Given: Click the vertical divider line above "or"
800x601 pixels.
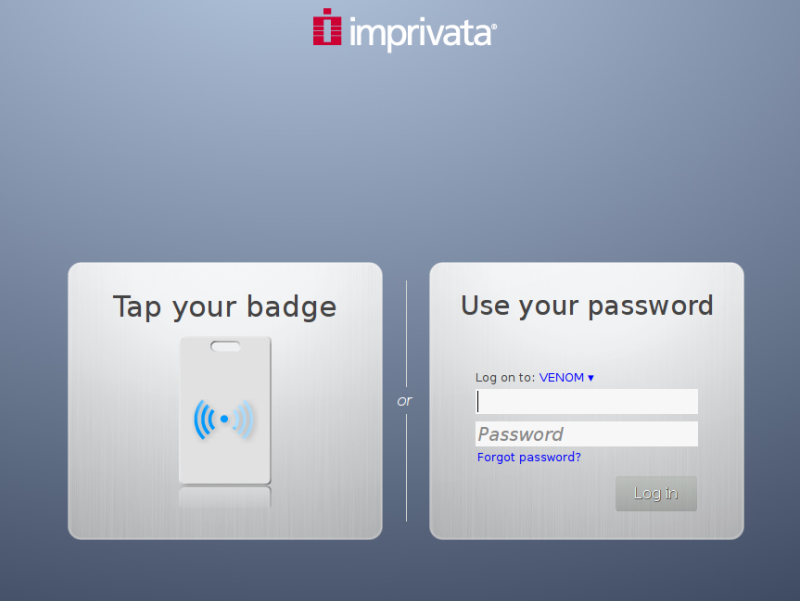Looking at the screenshot, I should [x=406, y=330].
